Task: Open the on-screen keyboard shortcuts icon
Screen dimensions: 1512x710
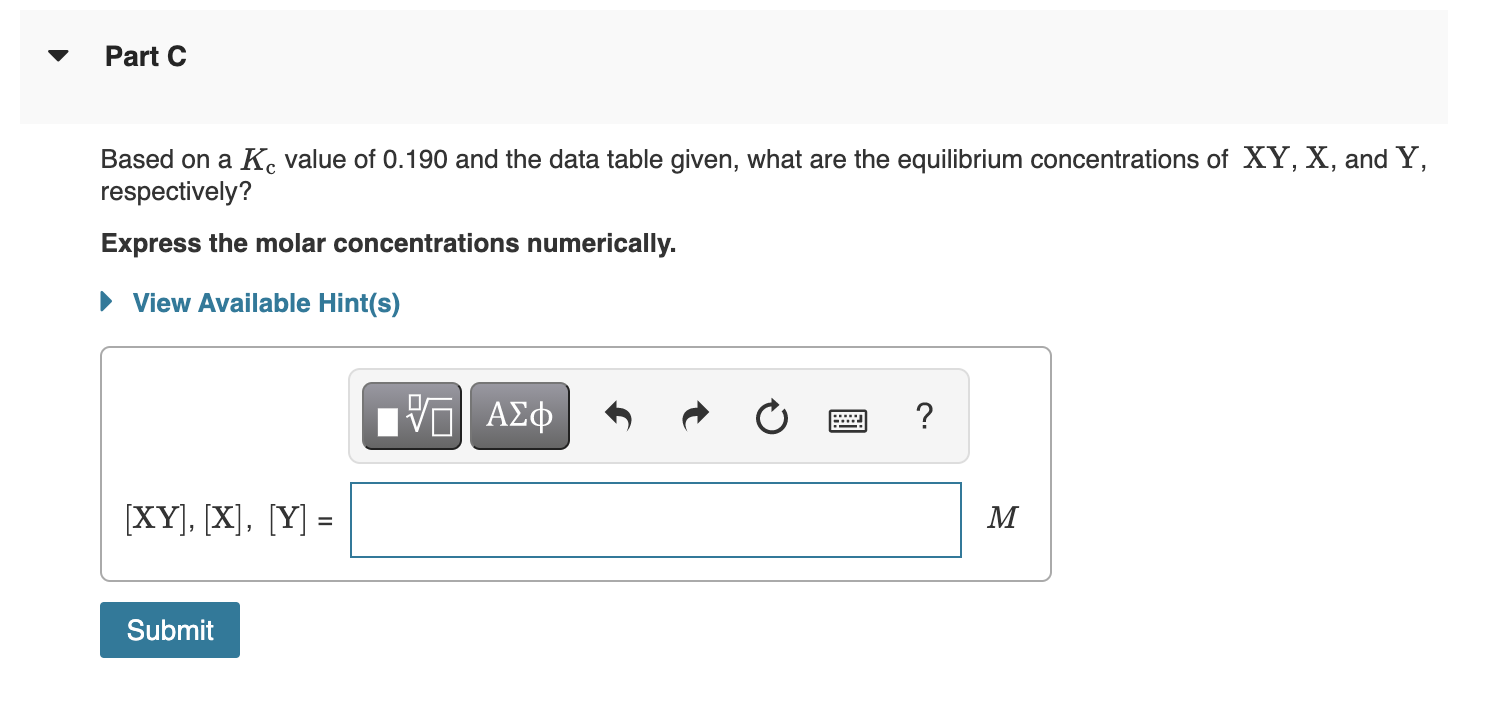Action: coord(847,420)
